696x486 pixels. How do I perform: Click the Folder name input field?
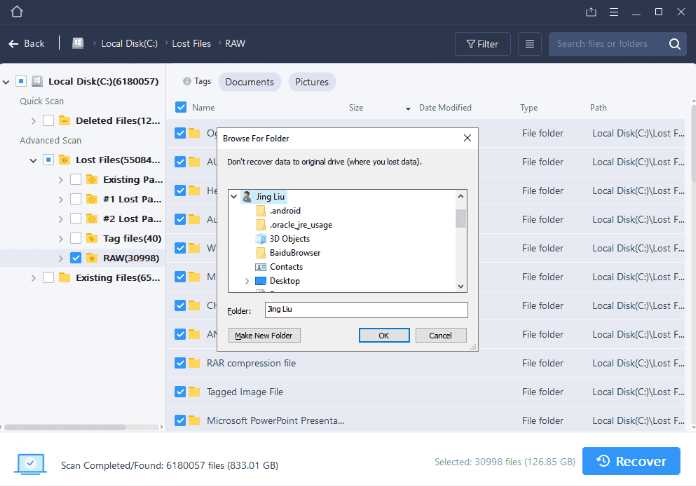pos(366,310)
